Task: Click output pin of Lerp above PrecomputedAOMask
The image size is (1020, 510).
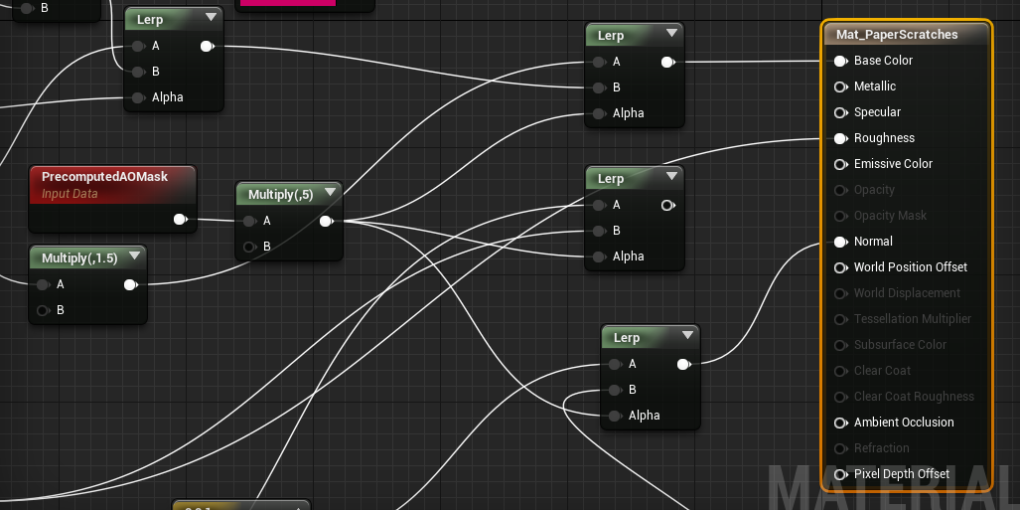Action: (x=207, y=46)
